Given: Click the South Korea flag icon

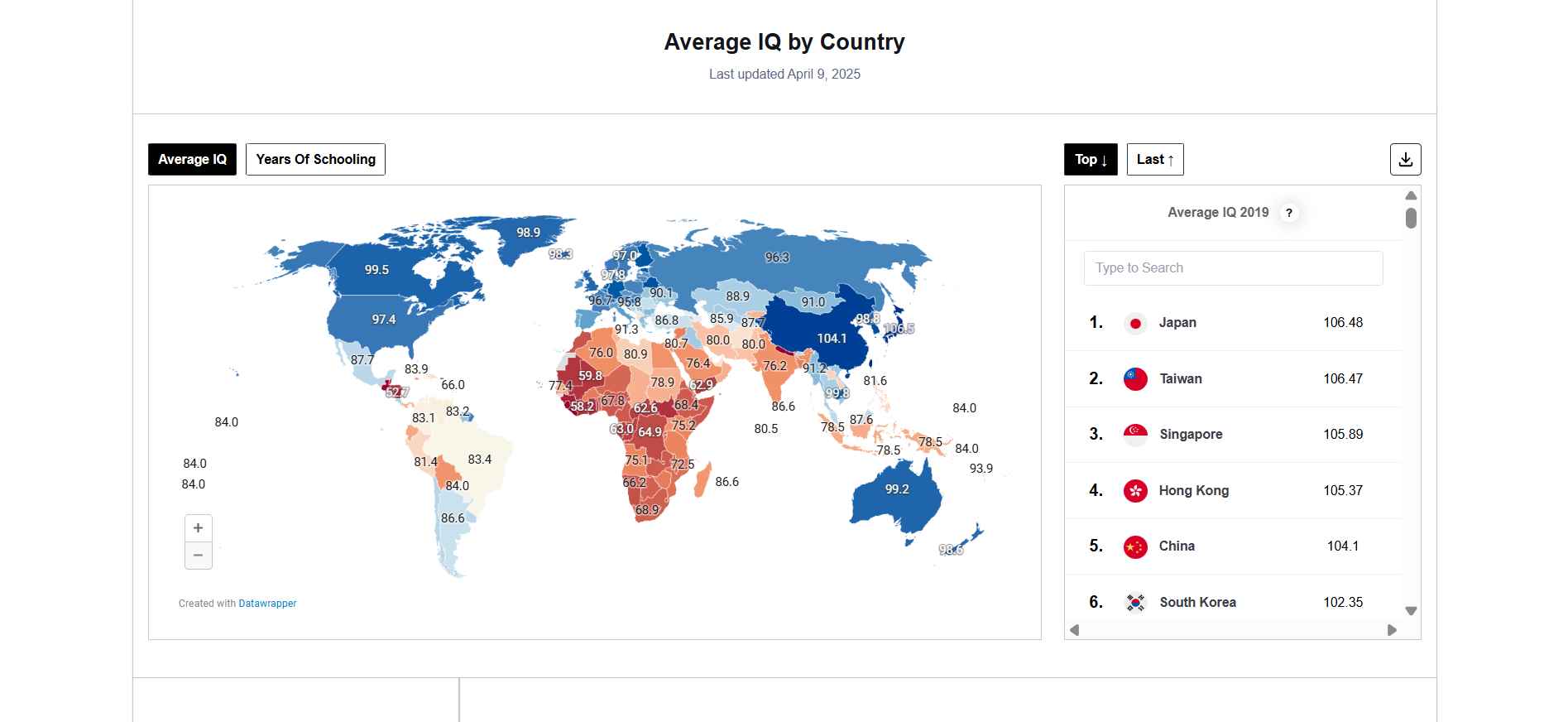Looking at the screenshot, I should click(x=1134, y=602).
